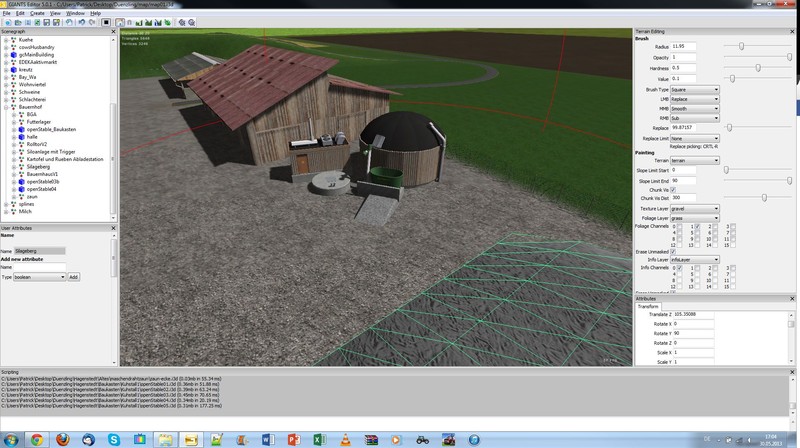Open the Window menu
Image resolution: width=800 pixels, height=448 pixels.
(76, 13)
